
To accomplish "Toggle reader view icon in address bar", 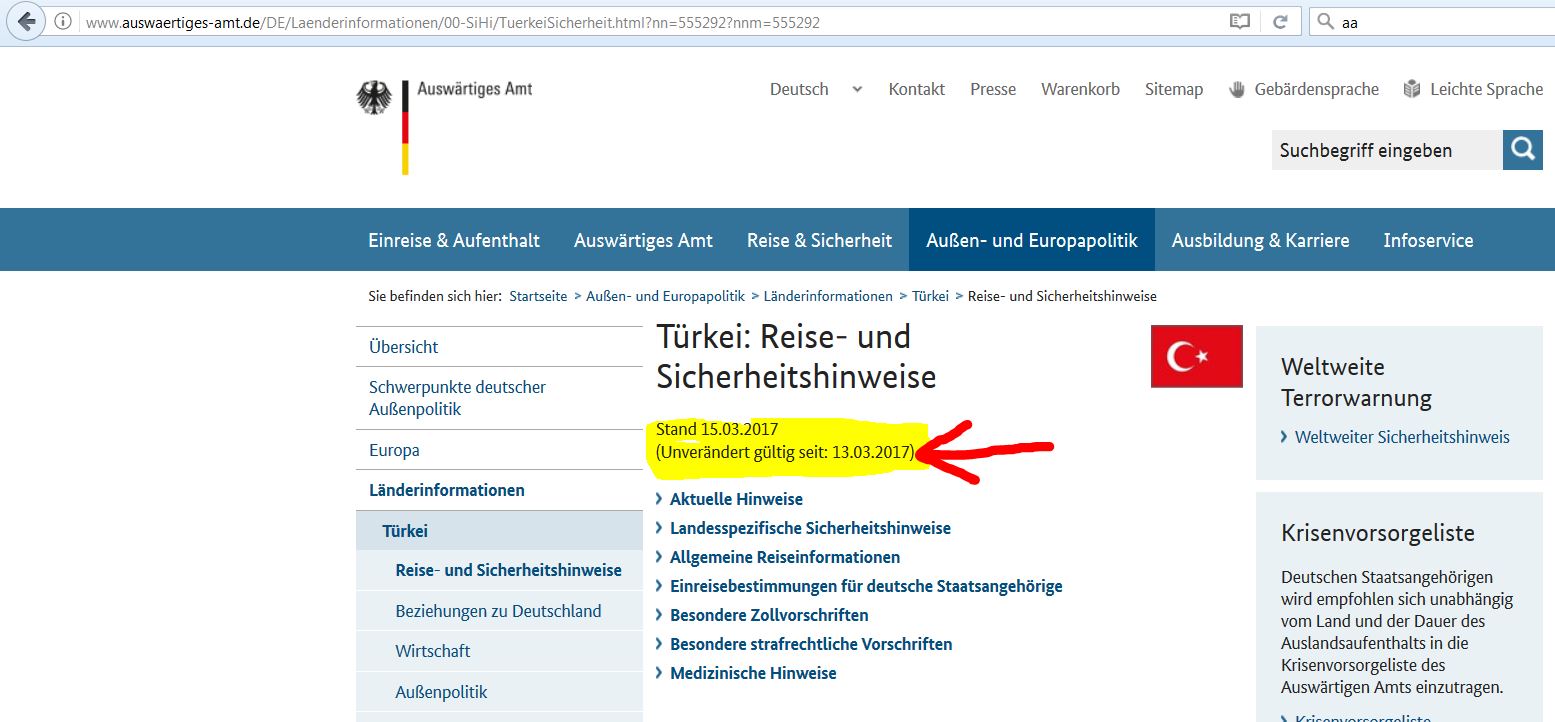I will [x=1240, y=21].
